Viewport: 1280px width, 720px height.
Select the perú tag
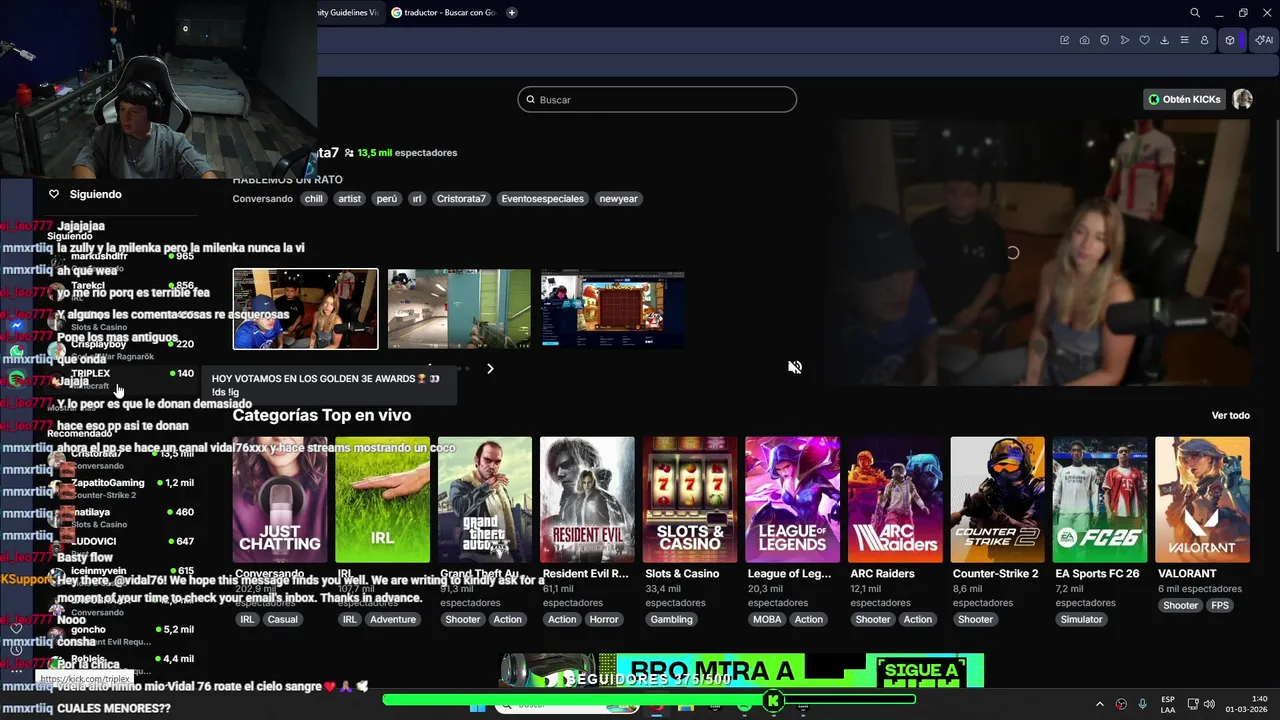387,199
